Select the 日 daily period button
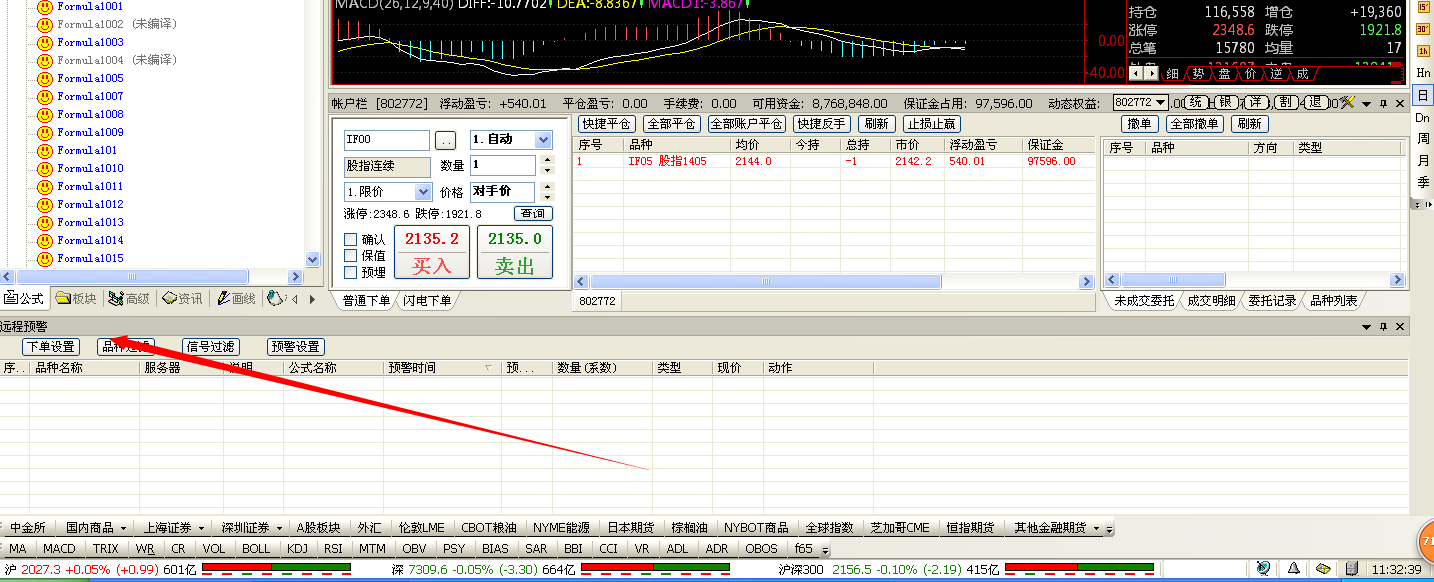The width and height of the screenshot is (1434, 582). (x=1423, y=94)
